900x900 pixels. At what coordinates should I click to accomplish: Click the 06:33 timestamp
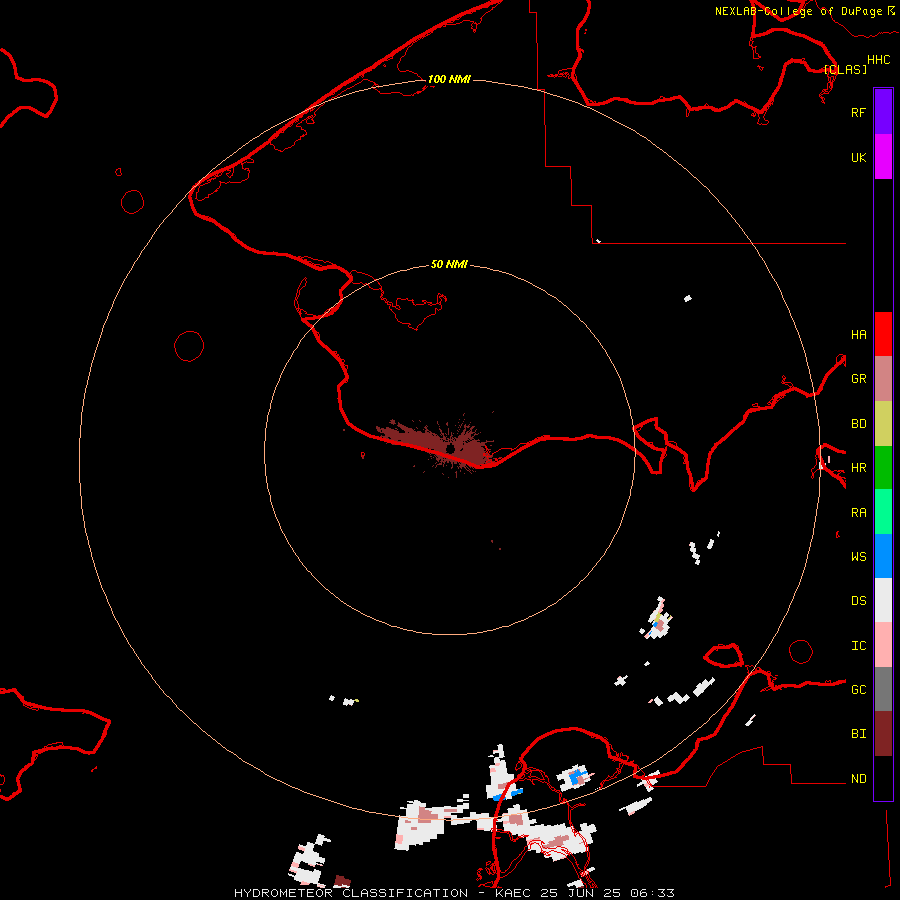(652, 893)
